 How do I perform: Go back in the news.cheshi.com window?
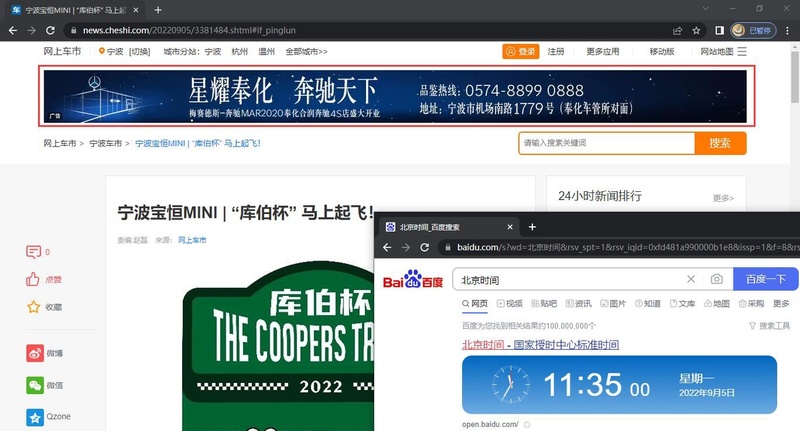coord(13,31)
